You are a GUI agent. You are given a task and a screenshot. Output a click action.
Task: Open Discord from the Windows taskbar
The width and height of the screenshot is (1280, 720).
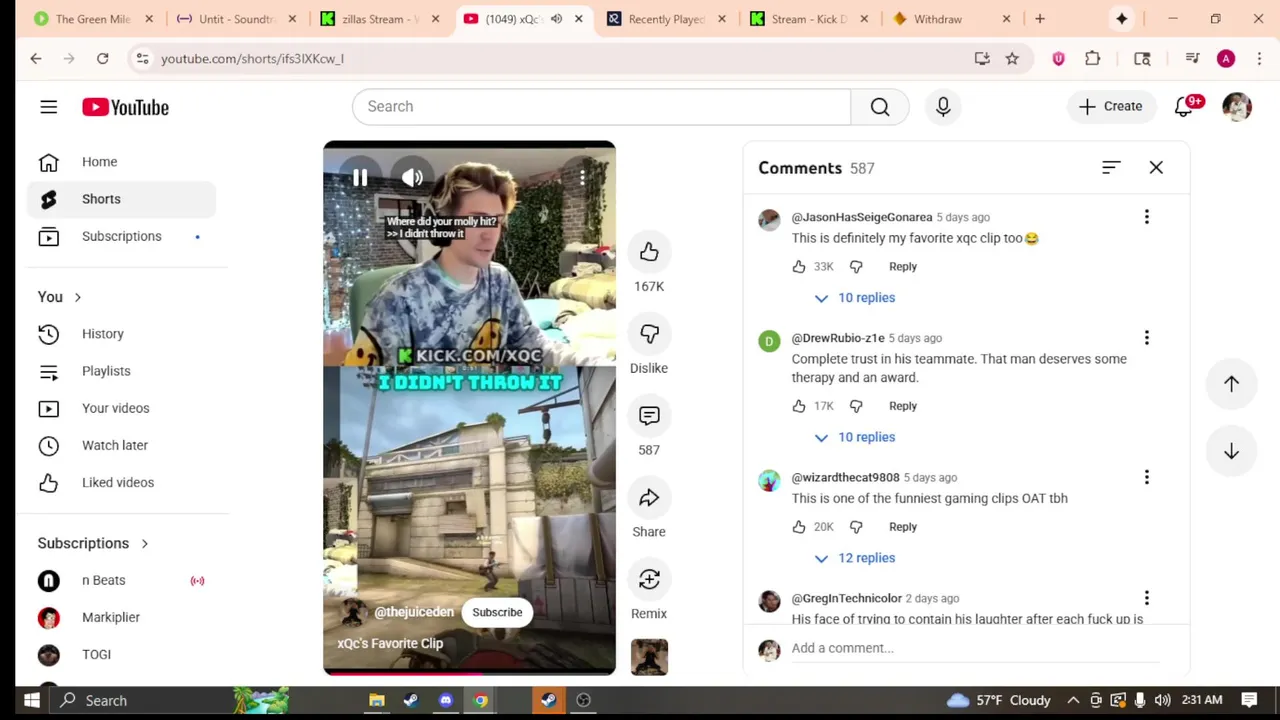point(445,700)
